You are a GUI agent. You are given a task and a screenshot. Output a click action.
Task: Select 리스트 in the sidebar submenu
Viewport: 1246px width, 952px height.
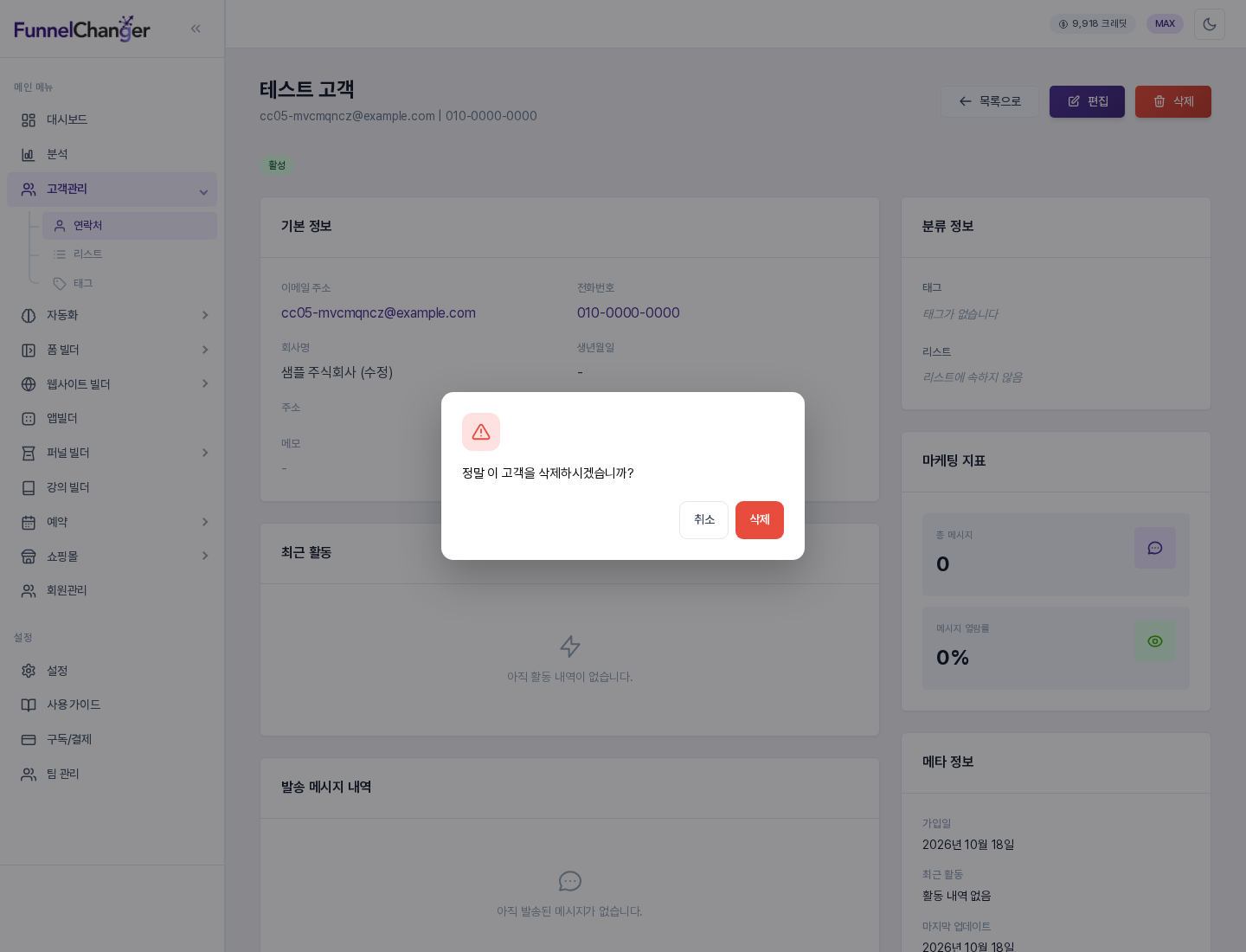pos(130,254)
